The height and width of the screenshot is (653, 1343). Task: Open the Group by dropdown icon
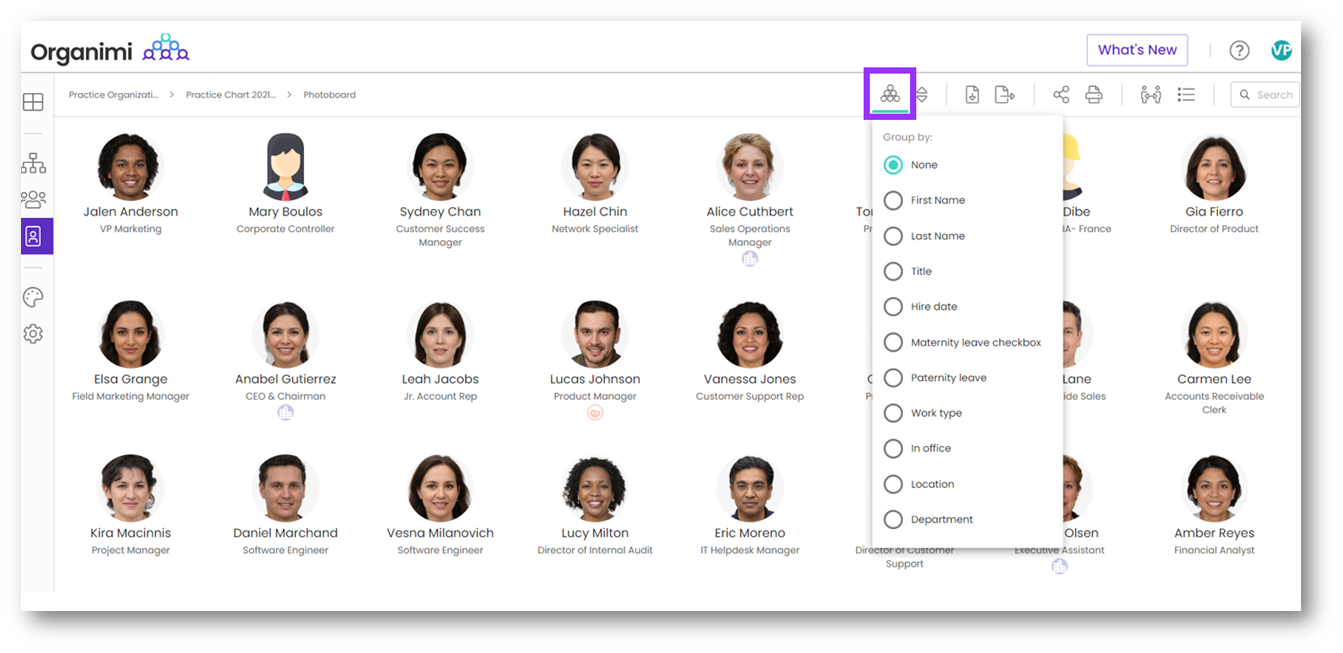(890, 94)
